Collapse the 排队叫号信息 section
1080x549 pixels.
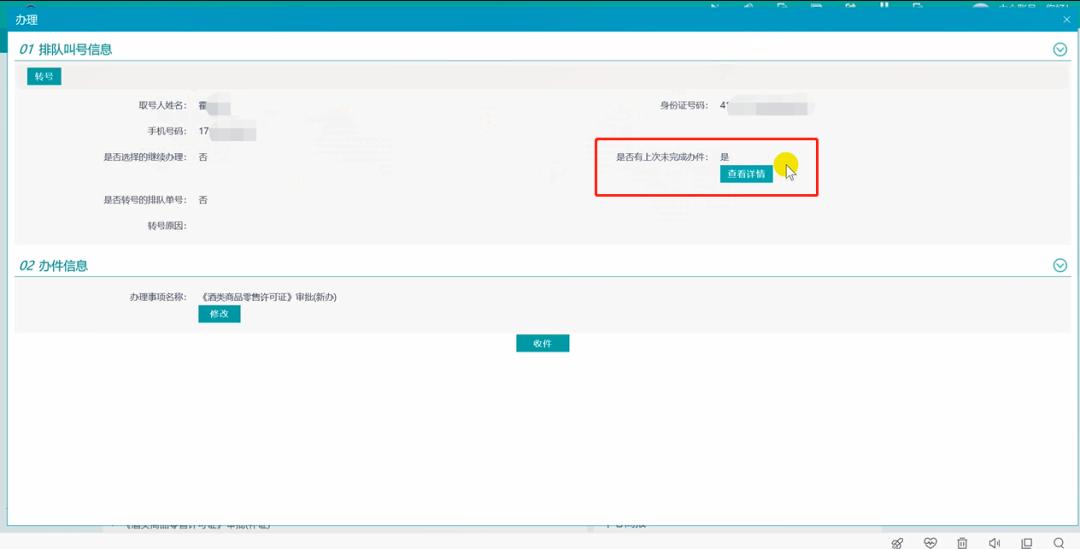[1060, 49]
